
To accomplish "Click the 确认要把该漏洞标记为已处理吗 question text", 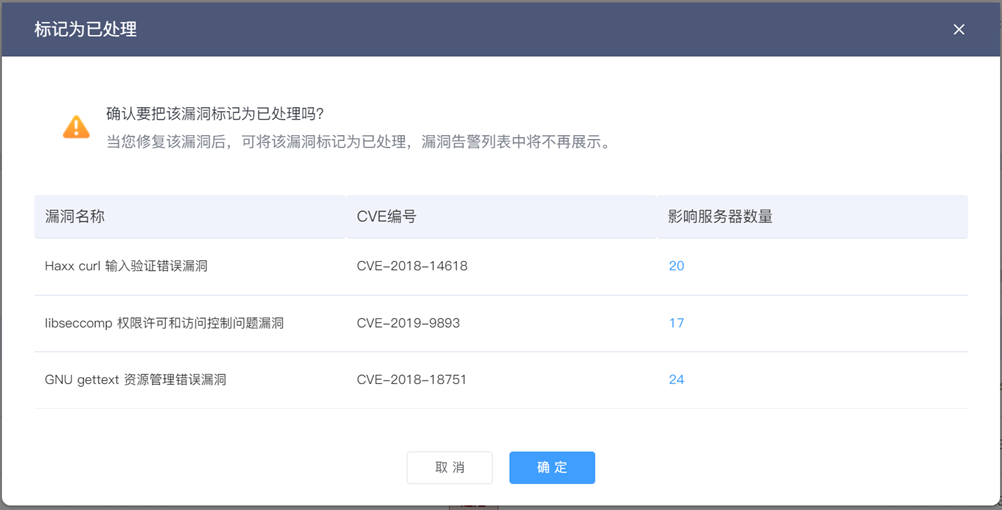I will pos(215,114).
